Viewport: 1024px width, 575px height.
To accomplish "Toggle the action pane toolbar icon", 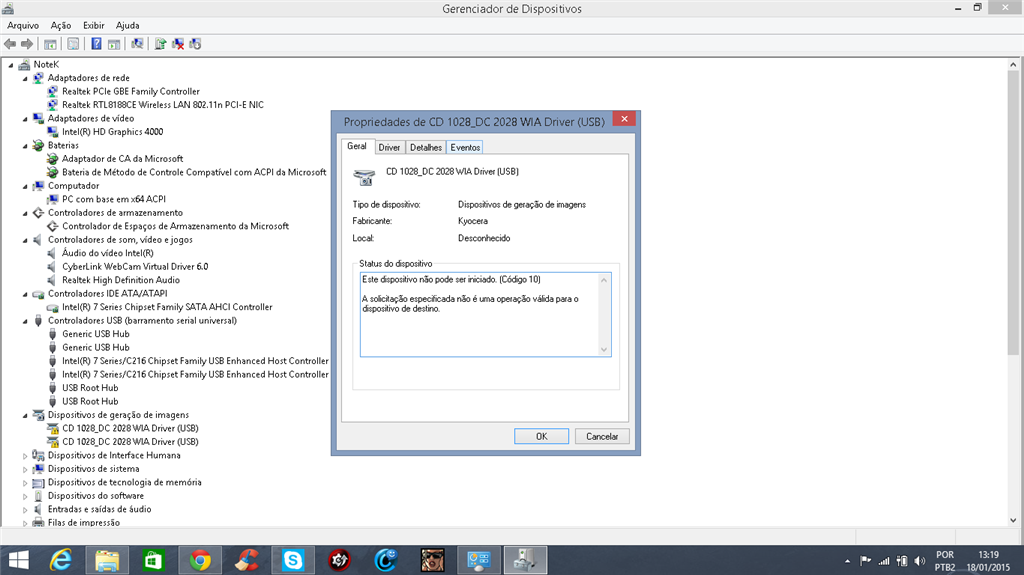I will click(114, 44).
